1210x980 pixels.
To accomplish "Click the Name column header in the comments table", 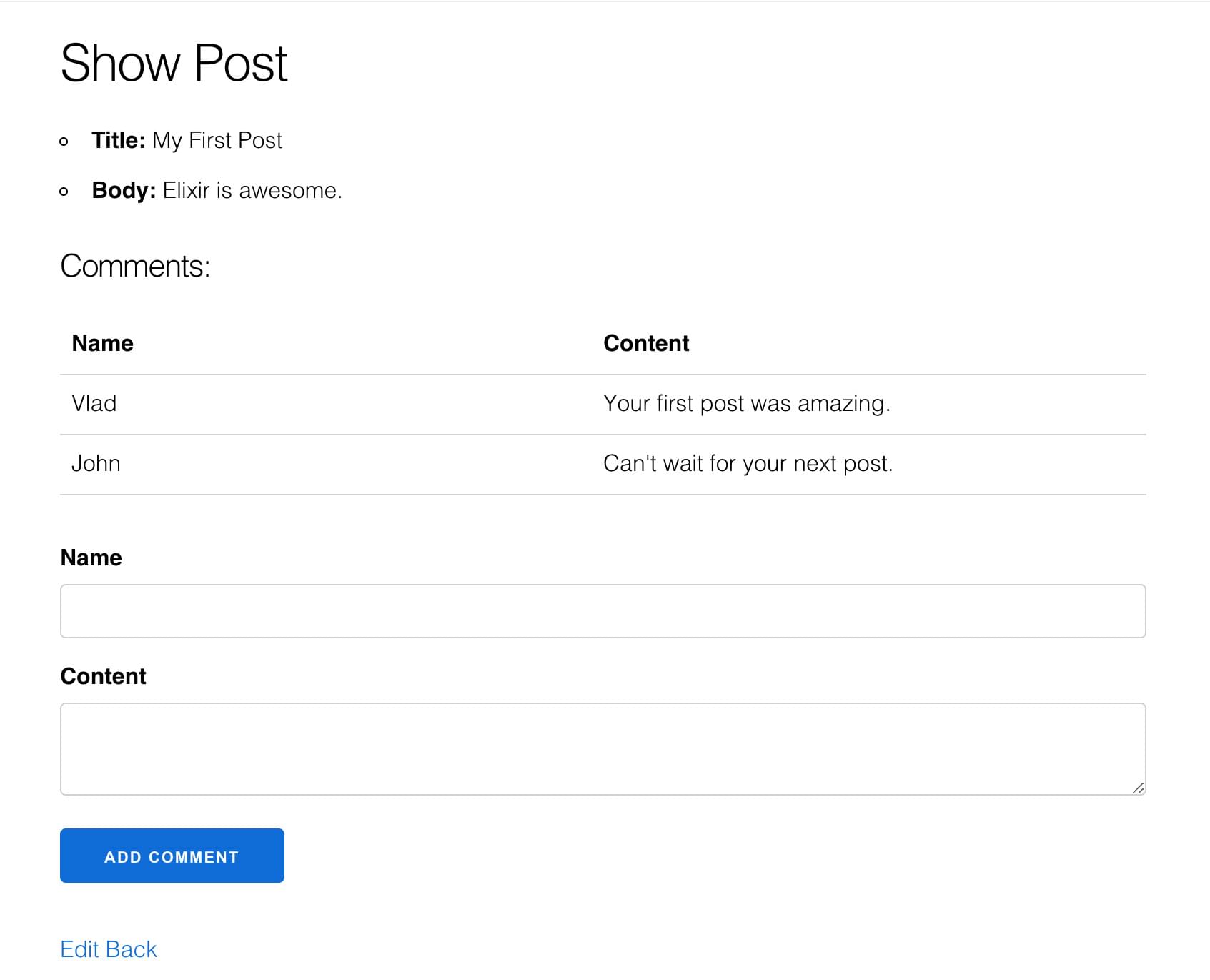I will point(102,343).
